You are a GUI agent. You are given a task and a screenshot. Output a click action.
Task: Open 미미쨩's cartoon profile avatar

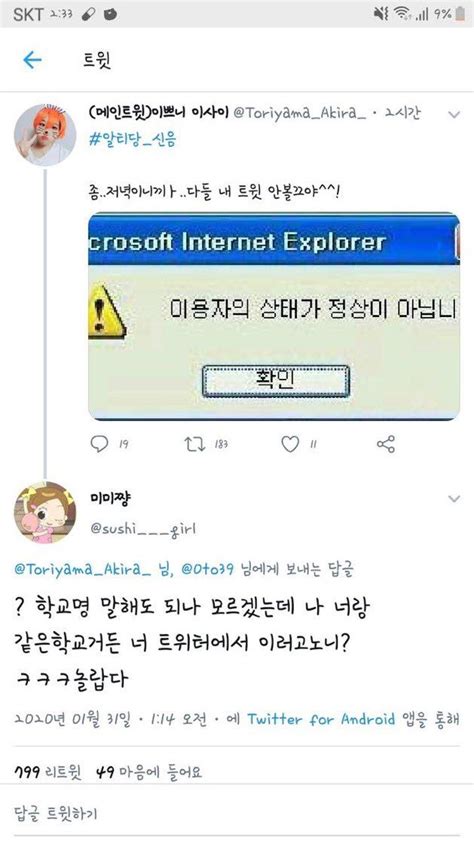pos(45,513)
